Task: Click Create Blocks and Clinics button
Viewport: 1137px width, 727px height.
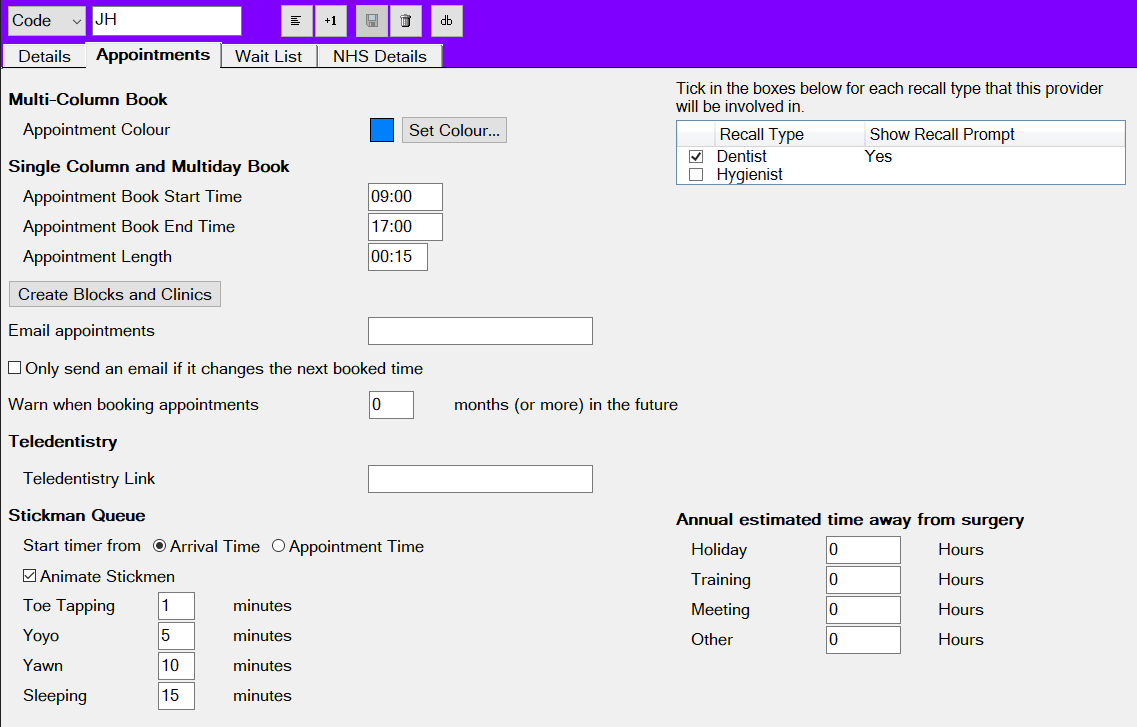Action: pyautogui.click(x=115, y=294)
